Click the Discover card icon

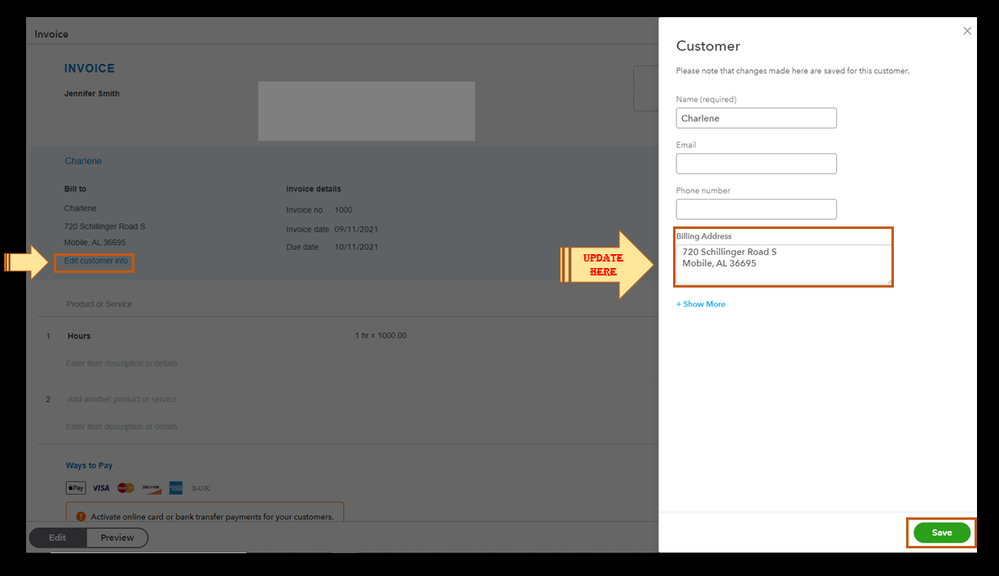(150, 488)
